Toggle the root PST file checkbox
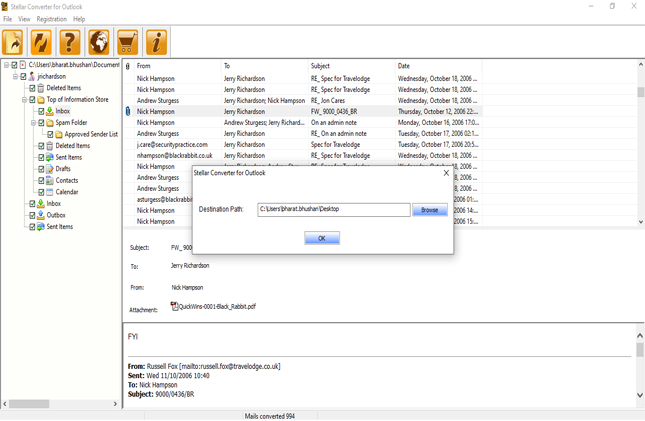Image resolution: width=645 pixels, height=421 pixels. pyautogui.click(x=14, y=65)
